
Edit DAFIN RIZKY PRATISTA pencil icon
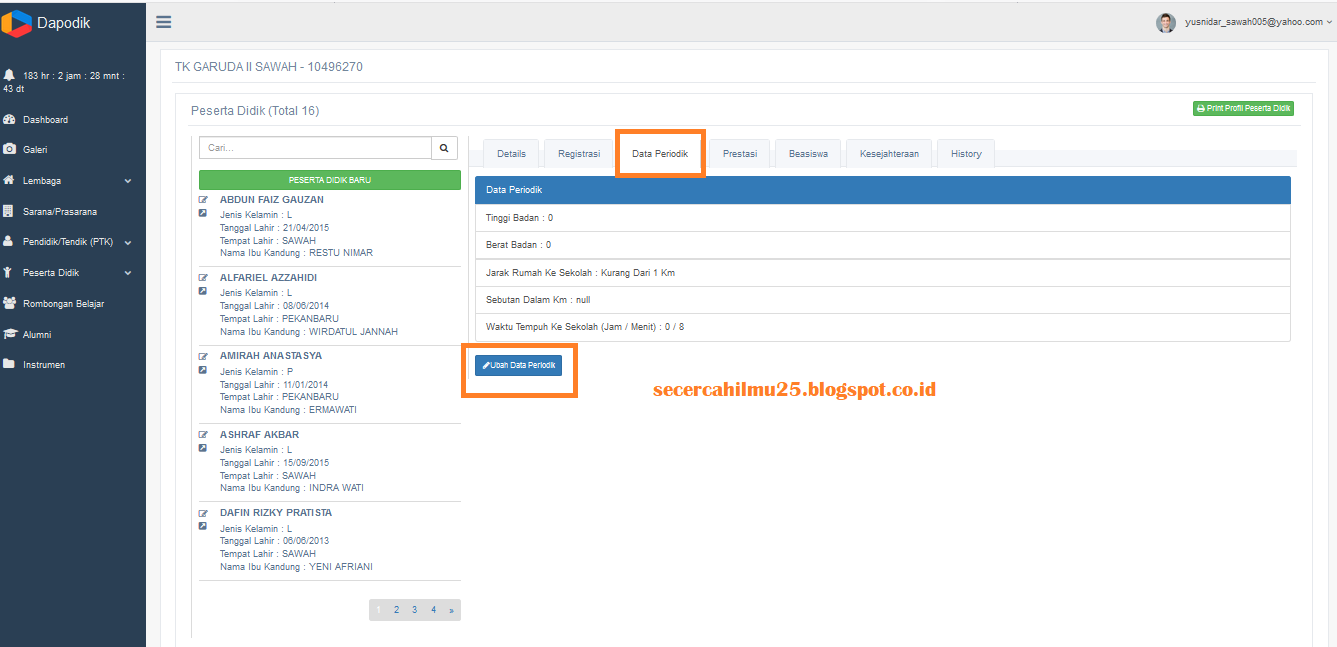click(203, 513)
